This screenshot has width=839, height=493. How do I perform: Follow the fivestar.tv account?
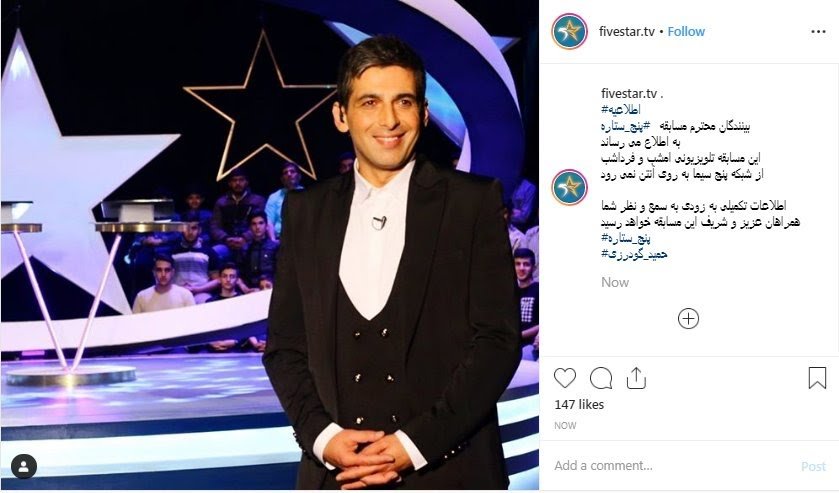click(686, 32)
